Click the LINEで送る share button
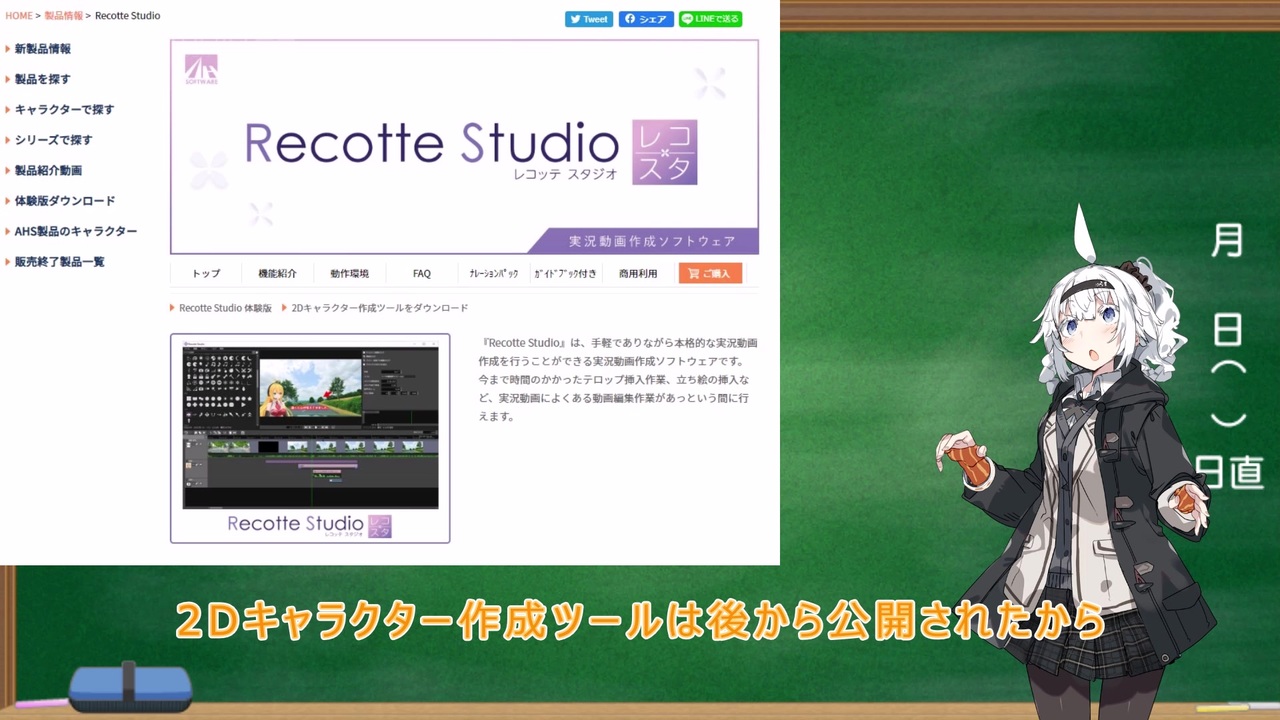The width and height of the screenshot is (1280, 720). 710,19
